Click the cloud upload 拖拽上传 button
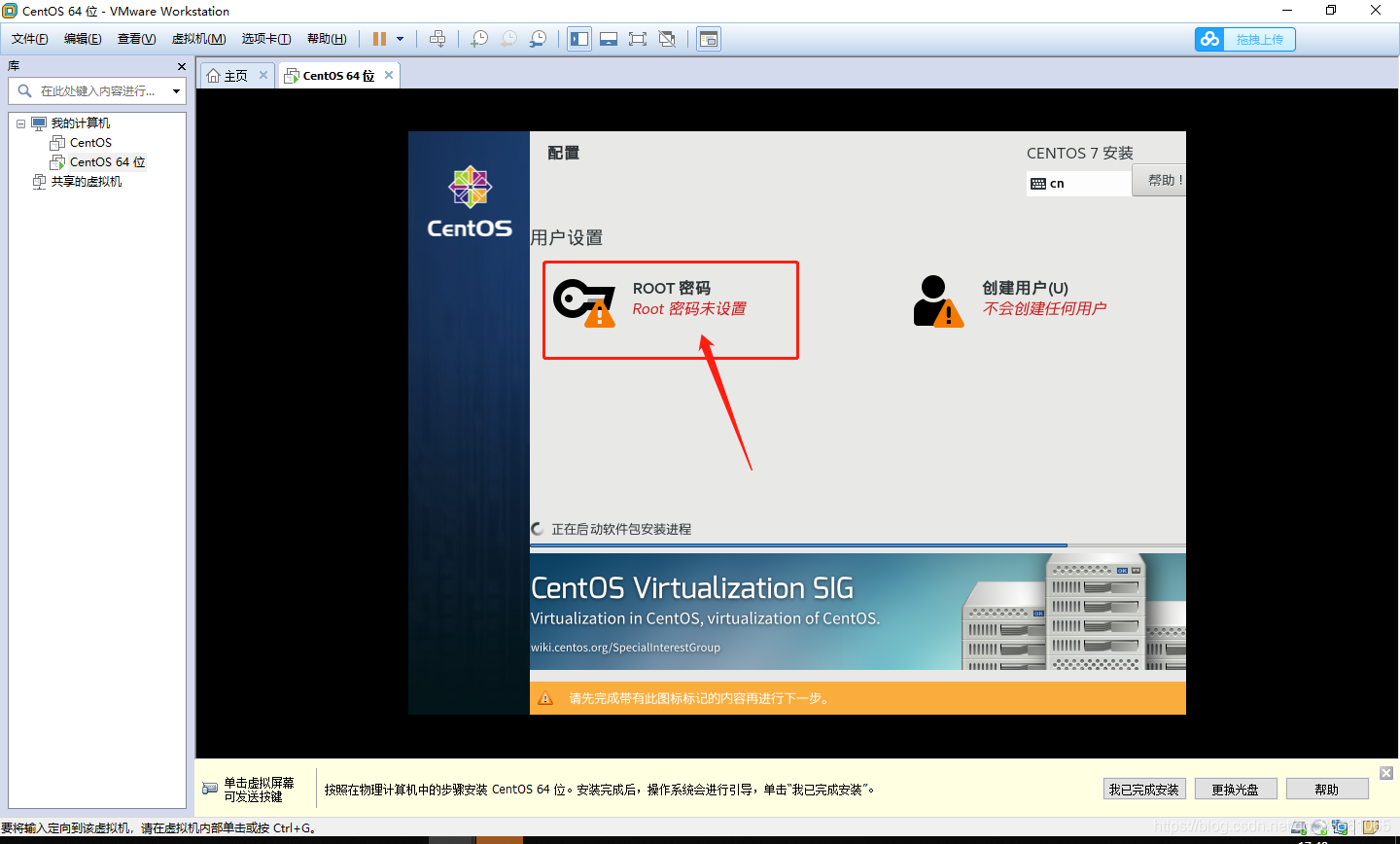 (1245, 39)
